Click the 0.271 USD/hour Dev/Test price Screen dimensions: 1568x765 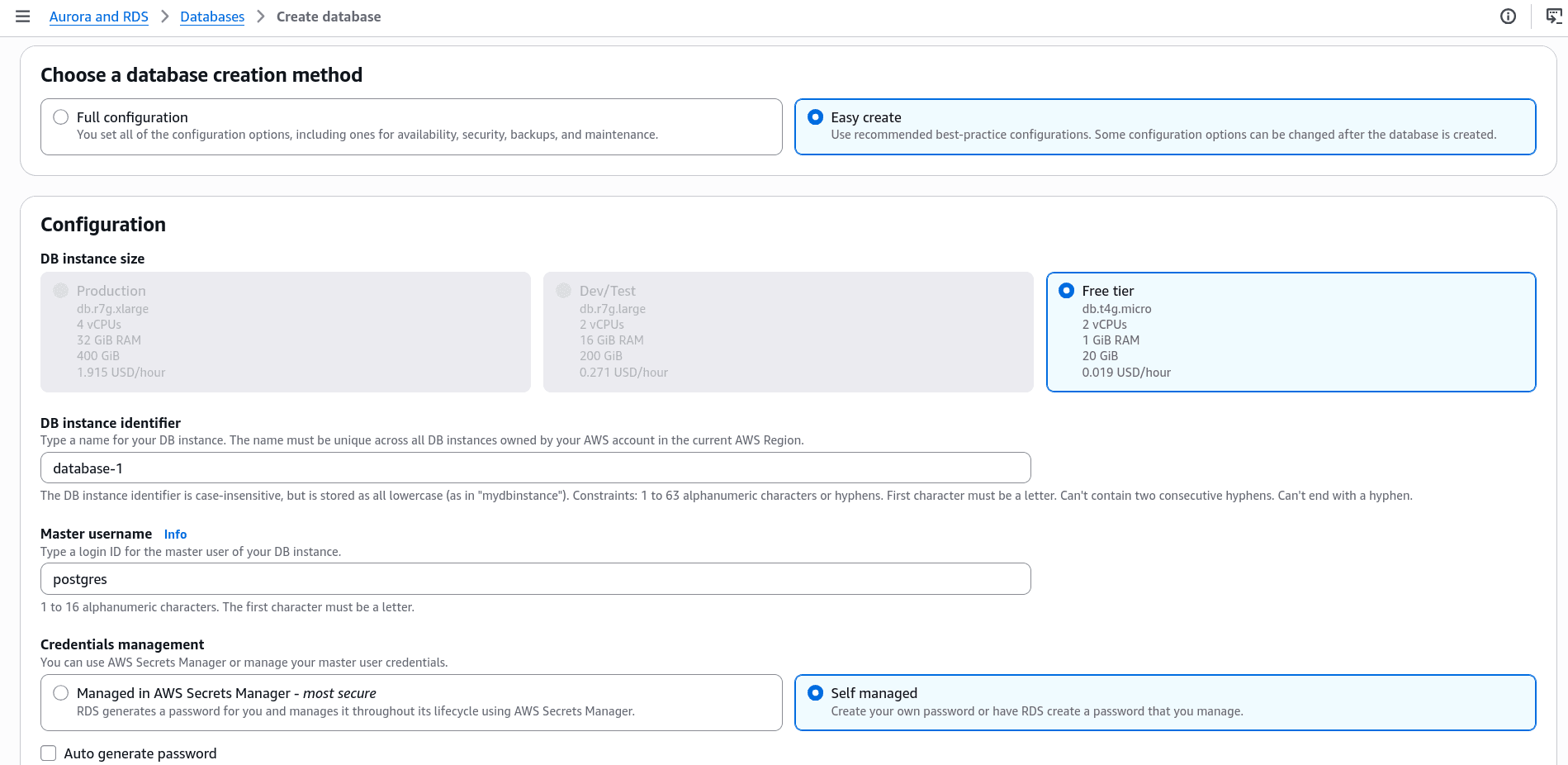tap(623, 373)
